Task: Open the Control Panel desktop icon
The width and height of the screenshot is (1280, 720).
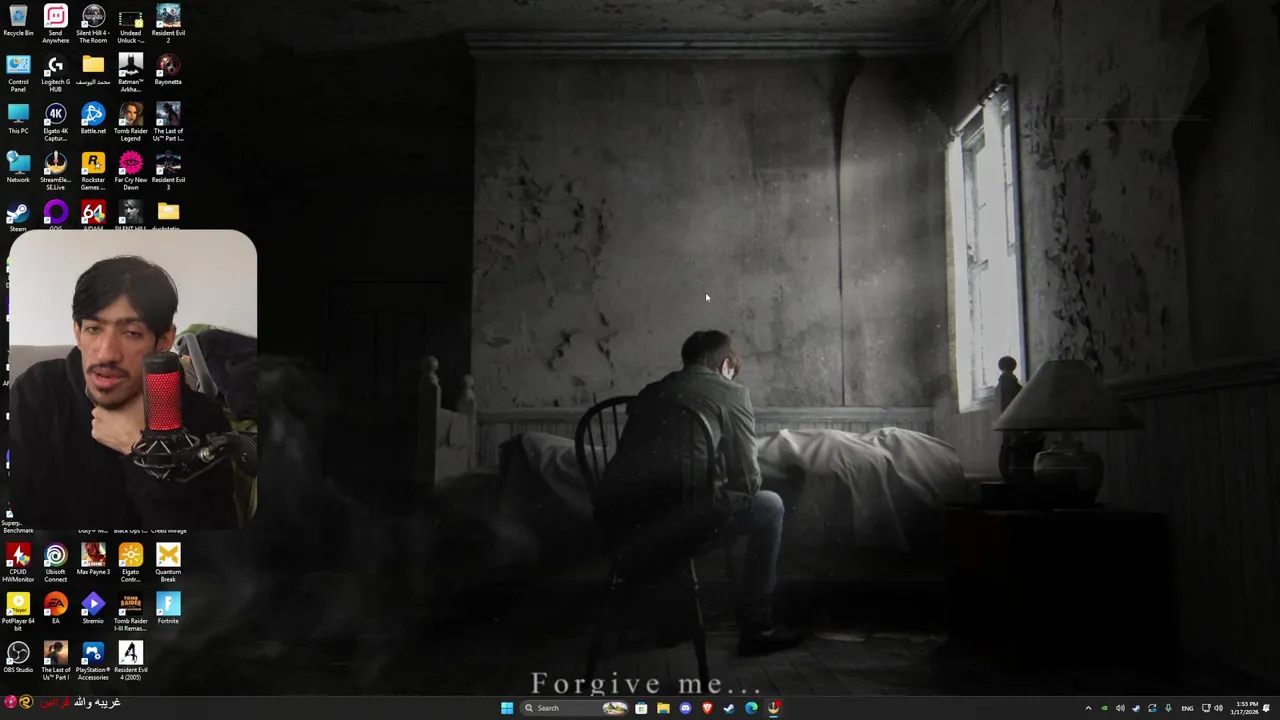Action: tap(18, 73)
